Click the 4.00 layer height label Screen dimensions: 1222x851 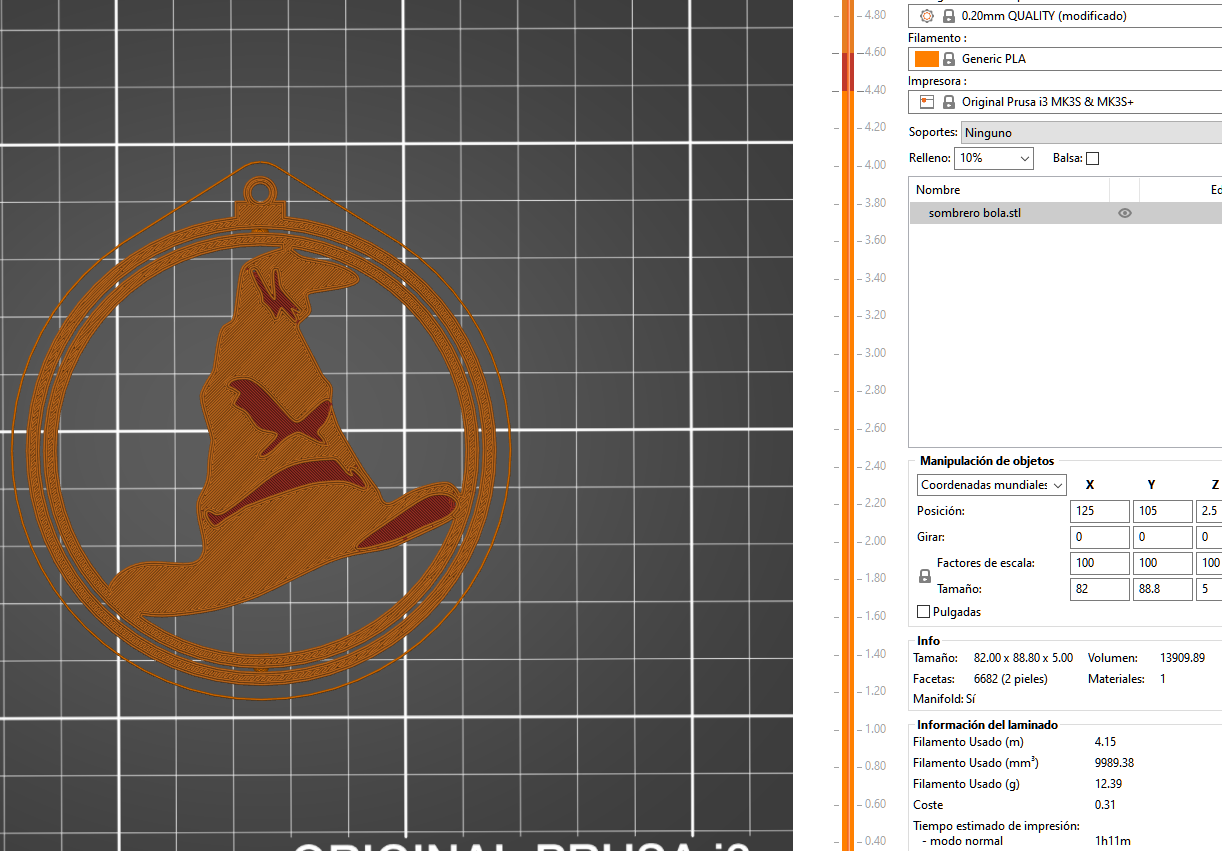875,165
